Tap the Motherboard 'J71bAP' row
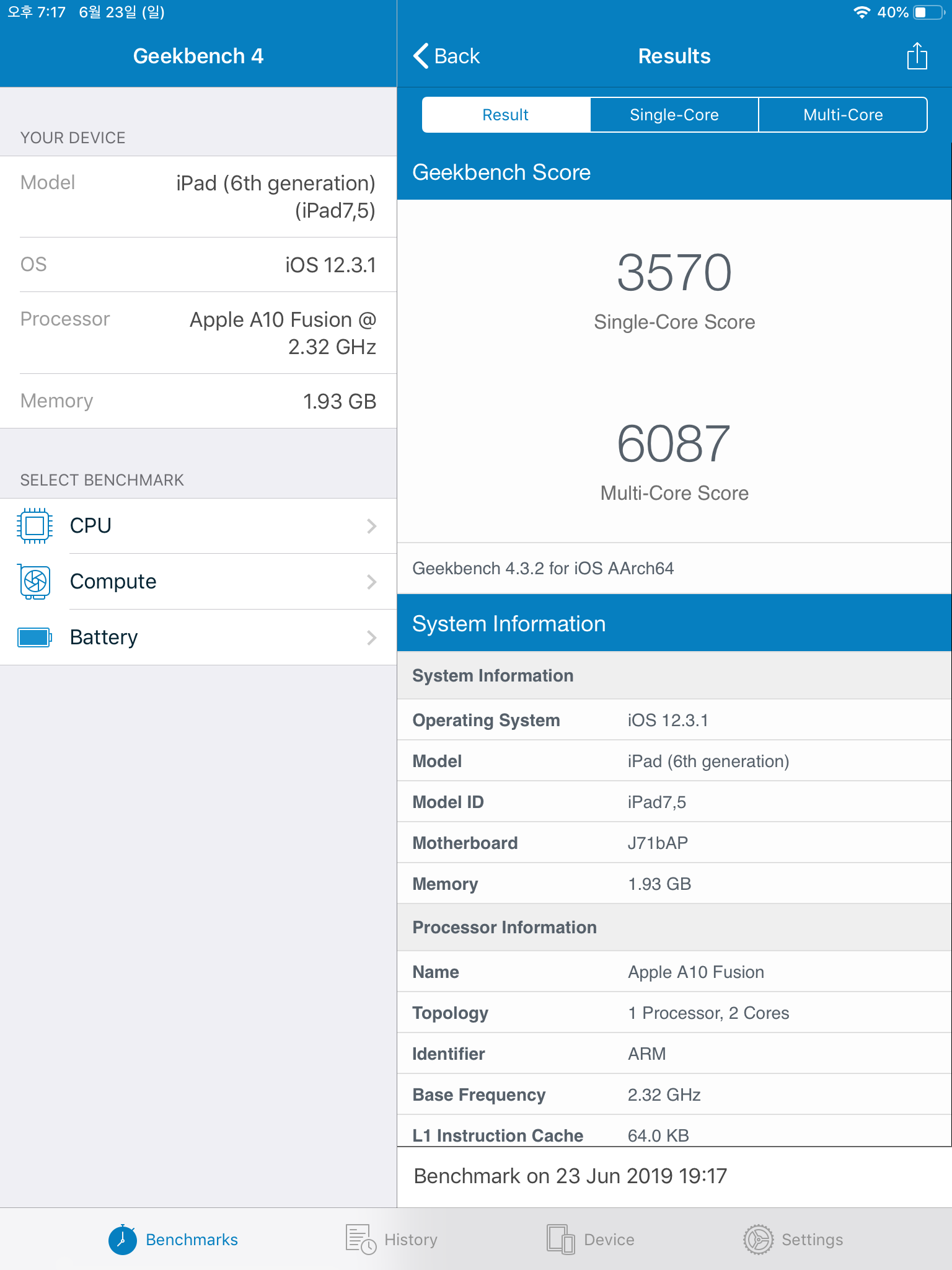This screenshot has height=1270, width=952. point(674,843)
